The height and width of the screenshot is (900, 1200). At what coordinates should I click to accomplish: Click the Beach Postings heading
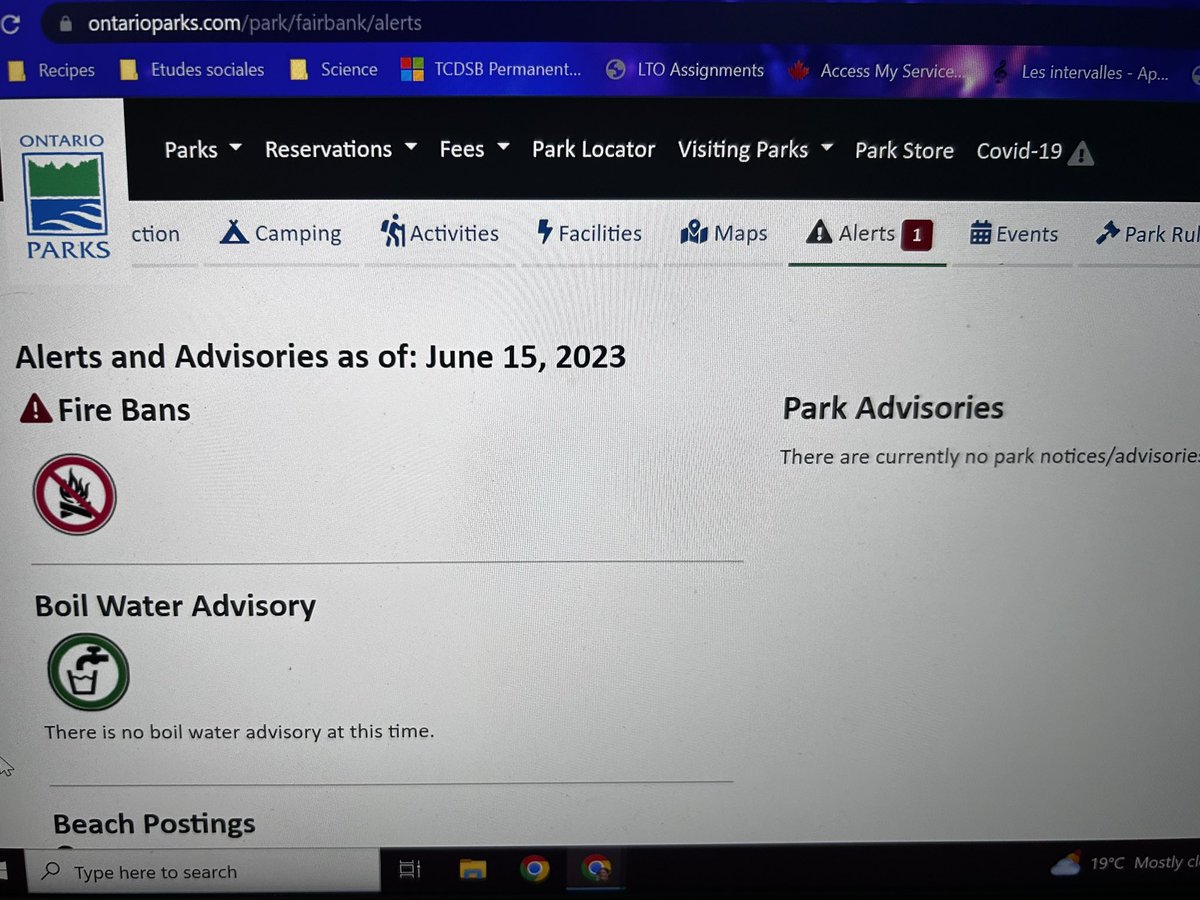154,824
